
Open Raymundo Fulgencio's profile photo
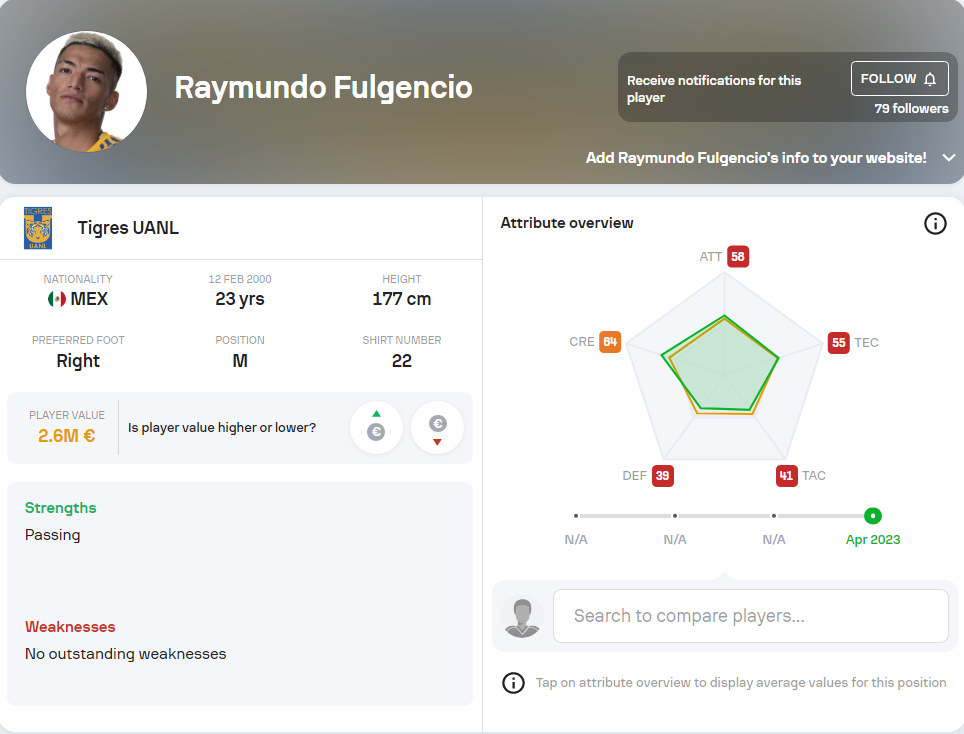point(87,92)
